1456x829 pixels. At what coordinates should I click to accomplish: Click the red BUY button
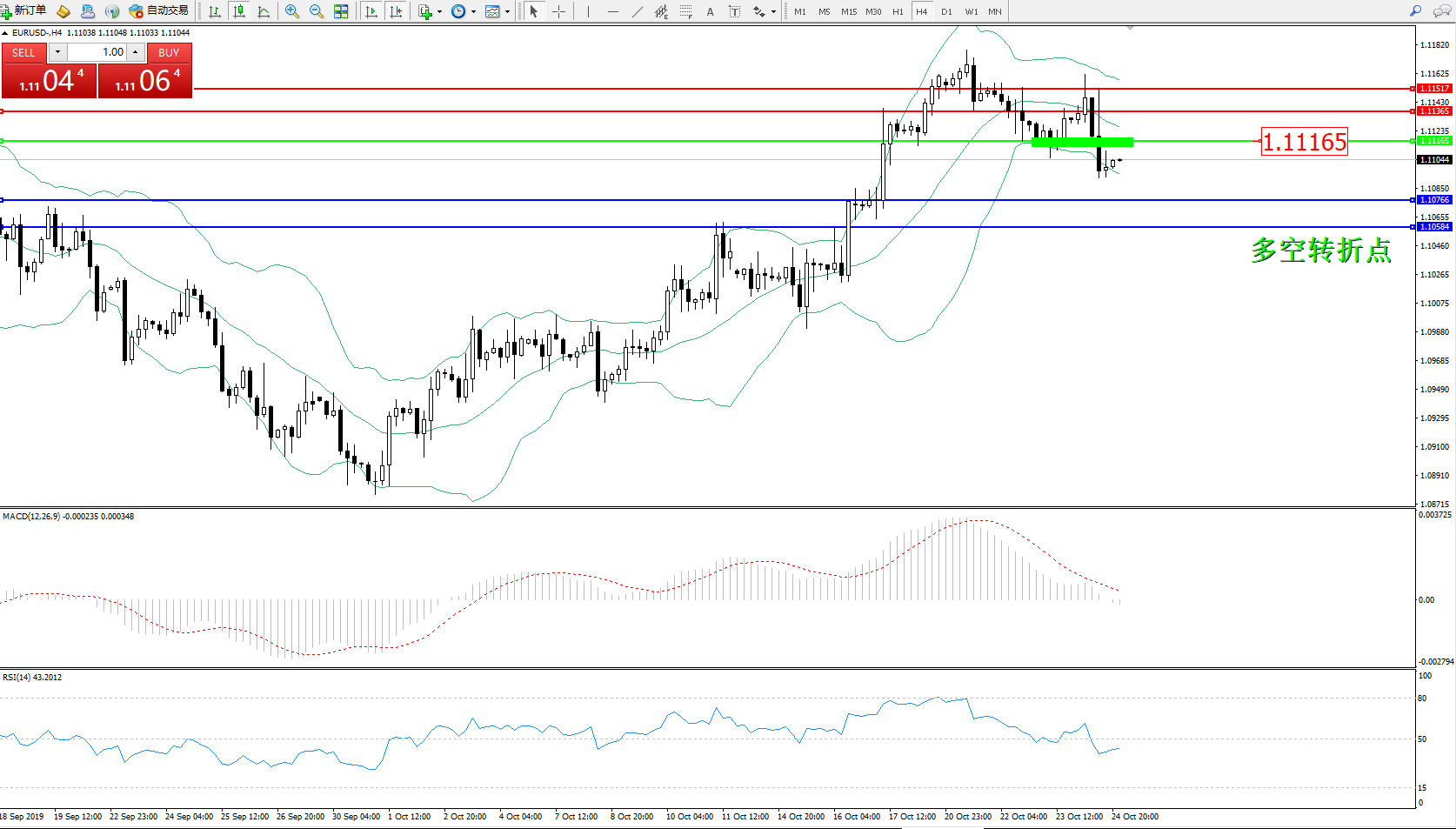coord(169,53)
